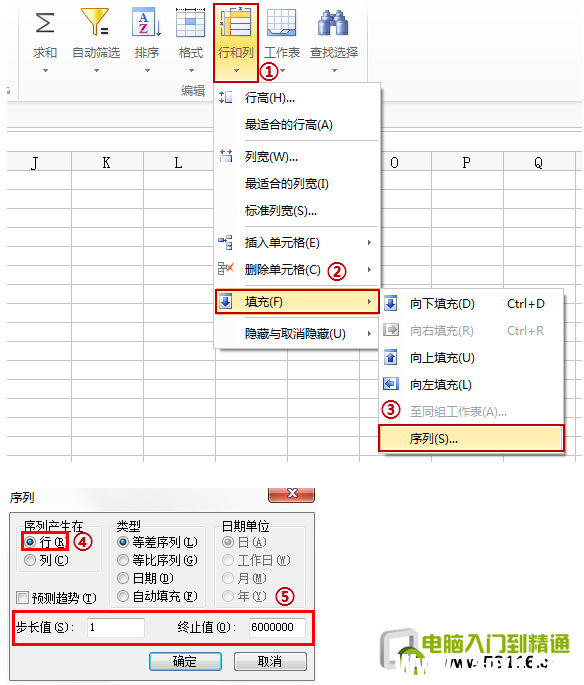
Task: Select 向左填充(L) menu text
Action: tap(441, 385)
